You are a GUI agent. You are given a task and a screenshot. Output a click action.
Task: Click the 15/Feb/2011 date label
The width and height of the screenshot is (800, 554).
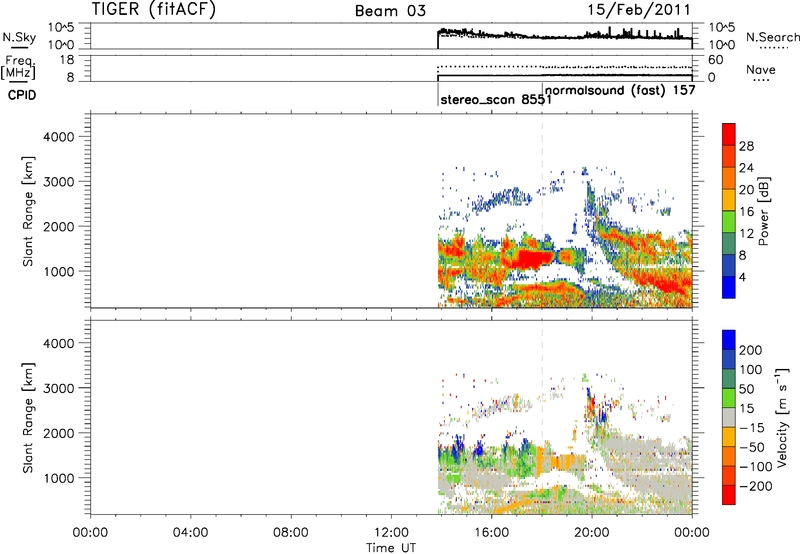tap(639, 9)
